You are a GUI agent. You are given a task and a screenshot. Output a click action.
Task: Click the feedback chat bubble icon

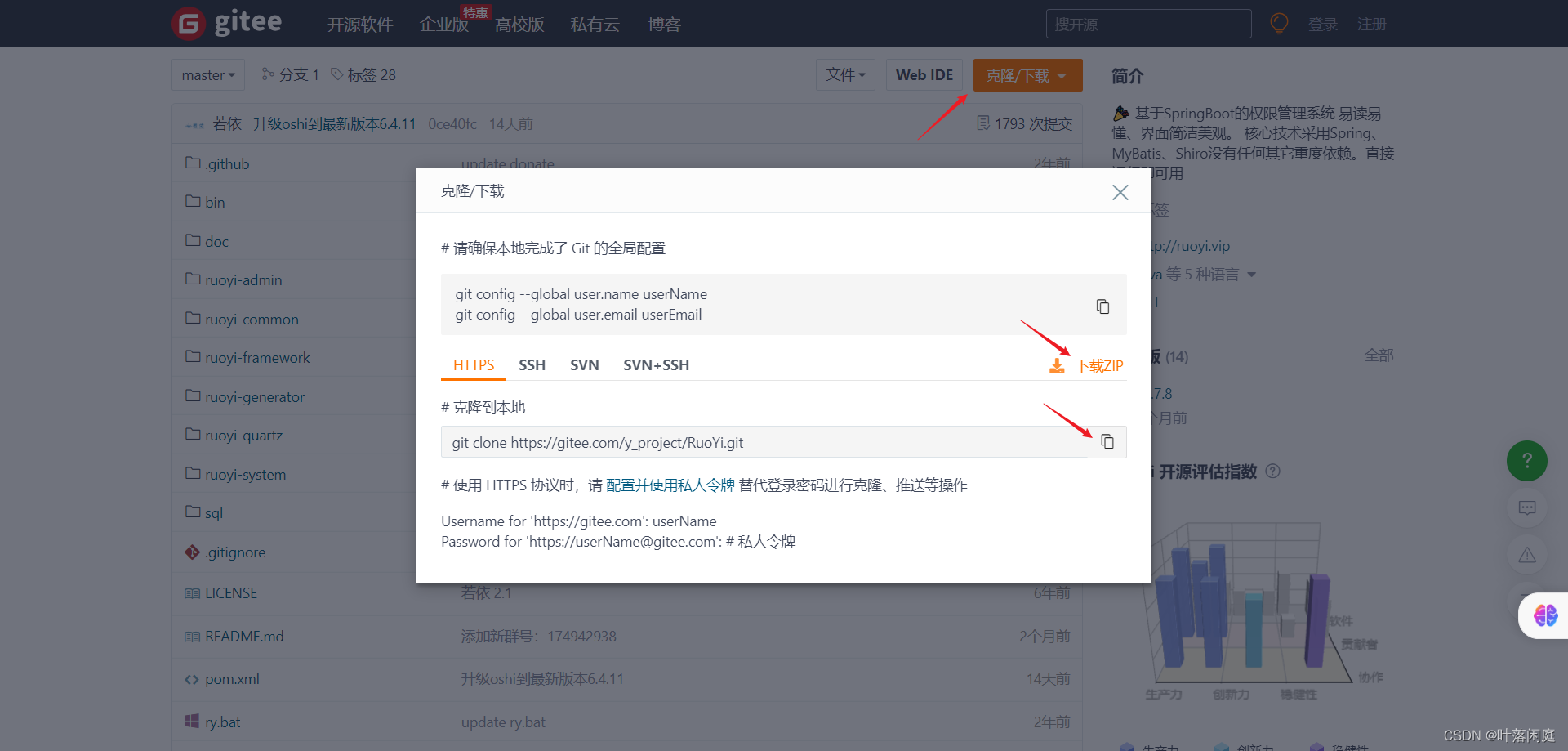1526,508
